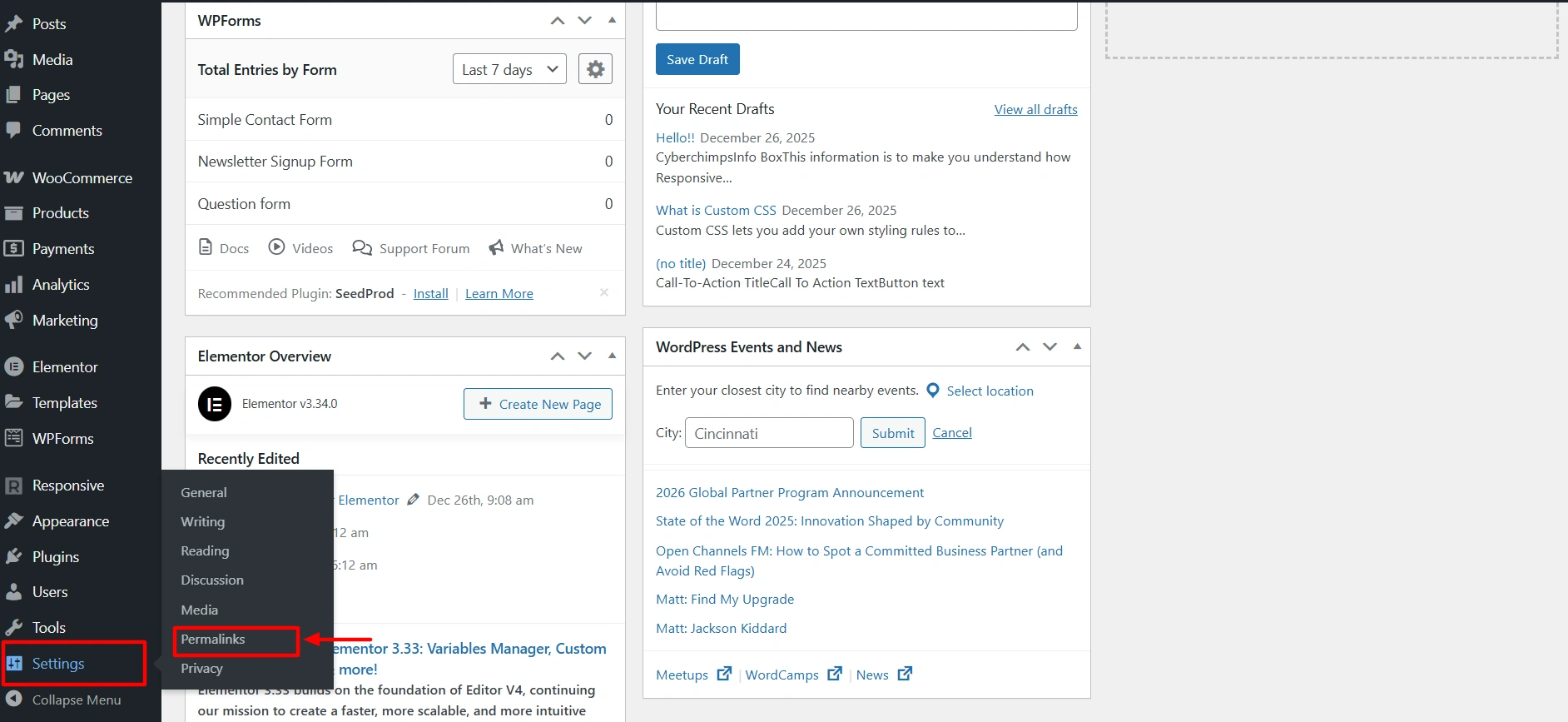Move WPForms widget down
The height and width of the screenshot is (722, 1568).
585,21
